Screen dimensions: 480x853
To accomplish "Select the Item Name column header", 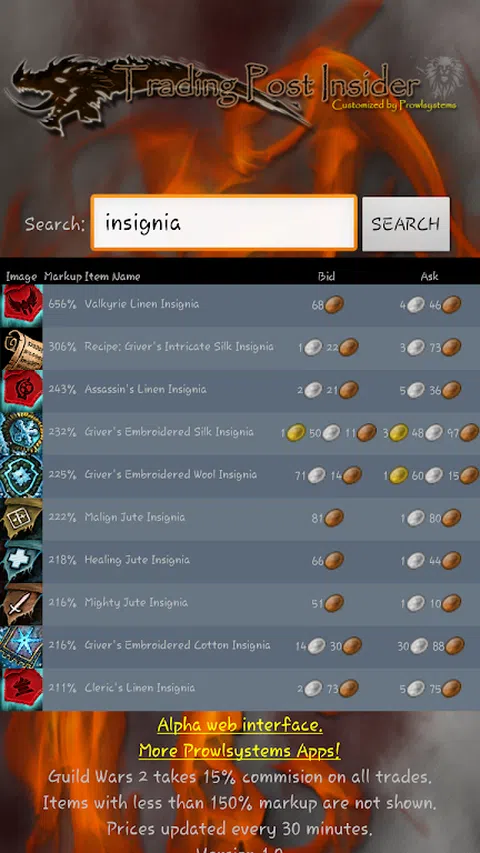I will [112, 276].
